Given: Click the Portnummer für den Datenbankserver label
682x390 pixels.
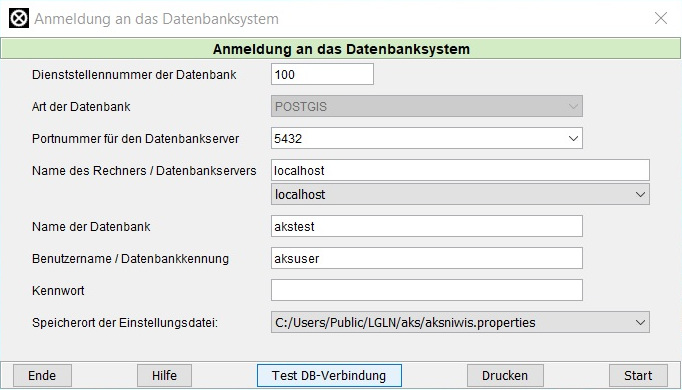Looking at the screenshot, I should pos(135,139).
